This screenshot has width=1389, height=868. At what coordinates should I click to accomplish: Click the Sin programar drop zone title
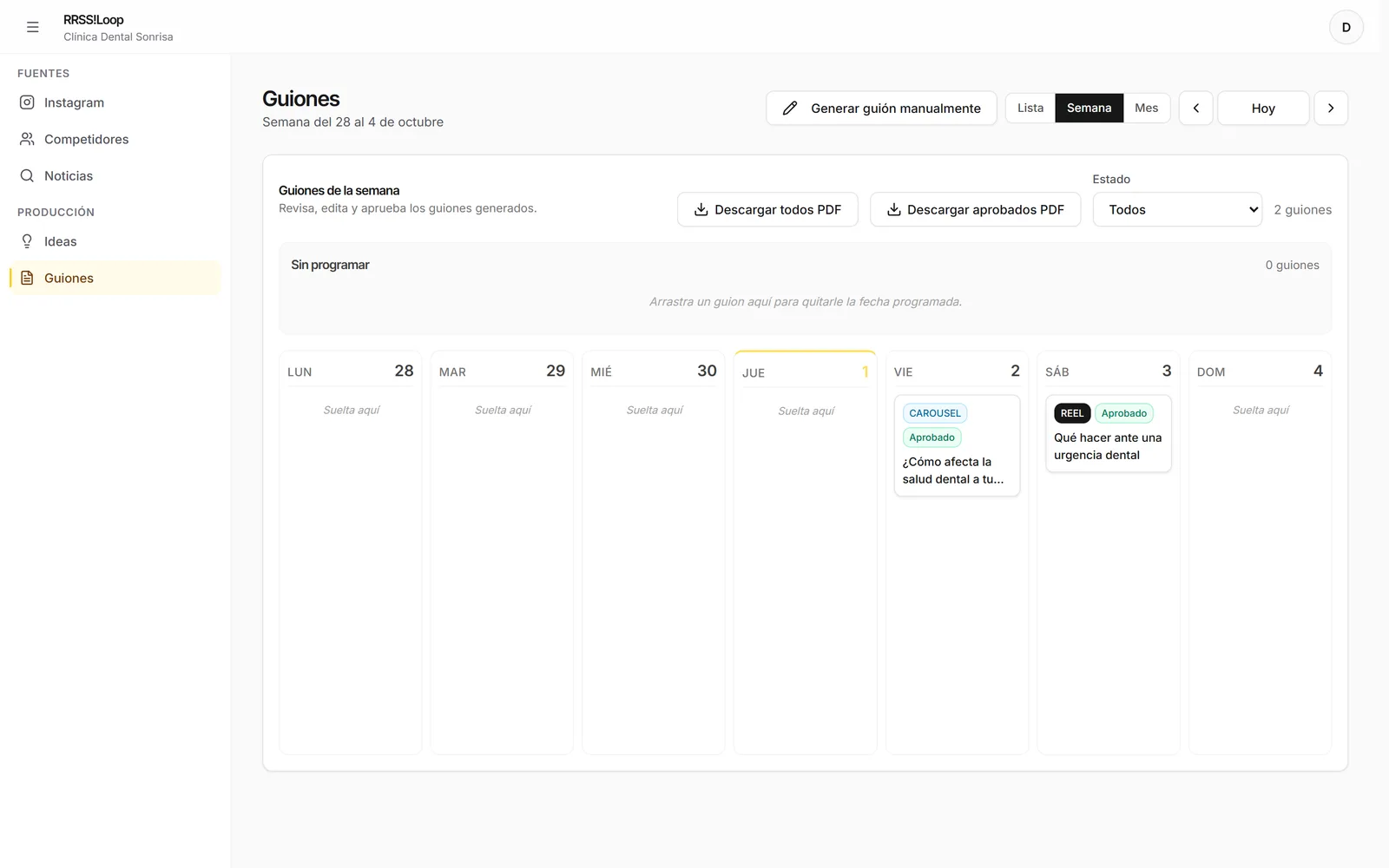pos(330,265)
